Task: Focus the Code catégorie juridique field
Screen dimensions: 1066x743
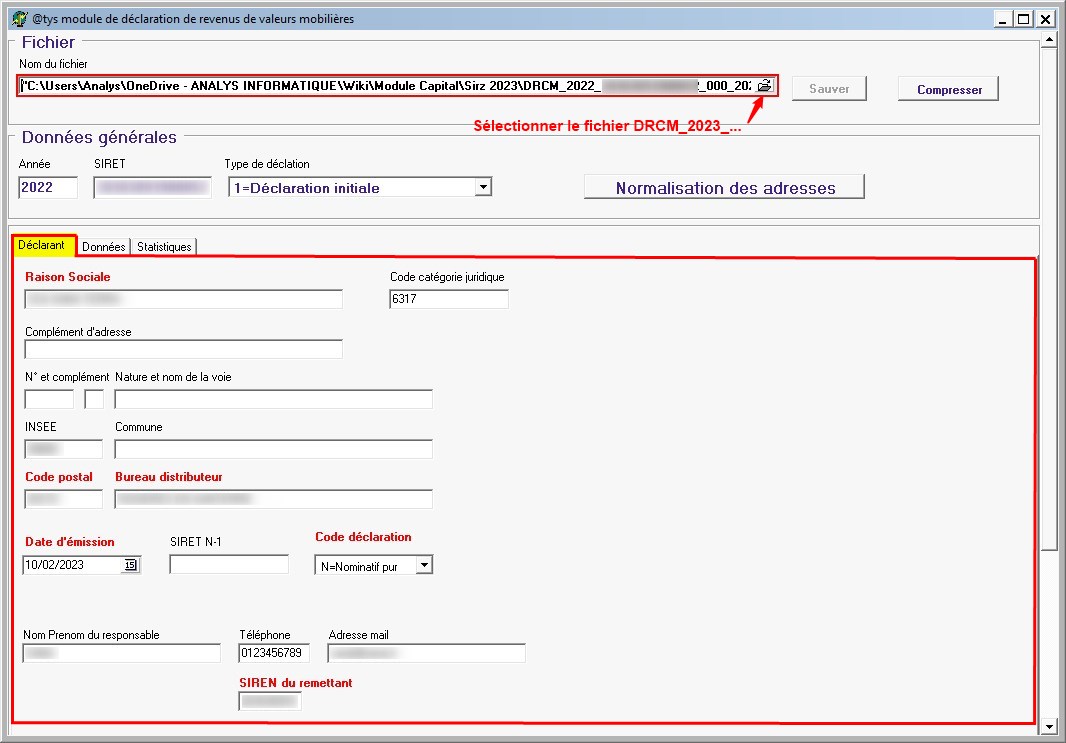Action: [448, 299]
